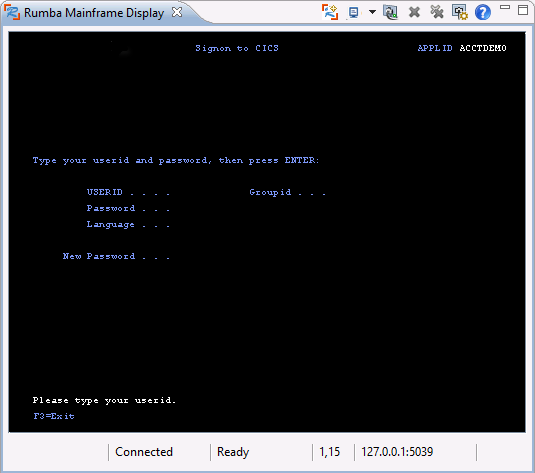The width and height of the screenshot is (535, 473).
Task: Click the 'Signon to CICS' title
Action: (x=237, y=48)
